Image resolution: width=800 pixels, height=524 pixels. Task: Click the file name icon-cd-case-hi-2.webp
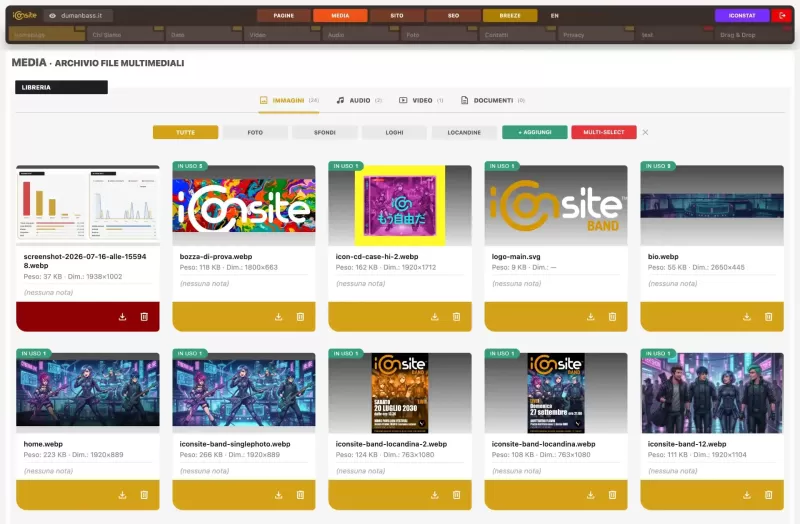point(377,257)
